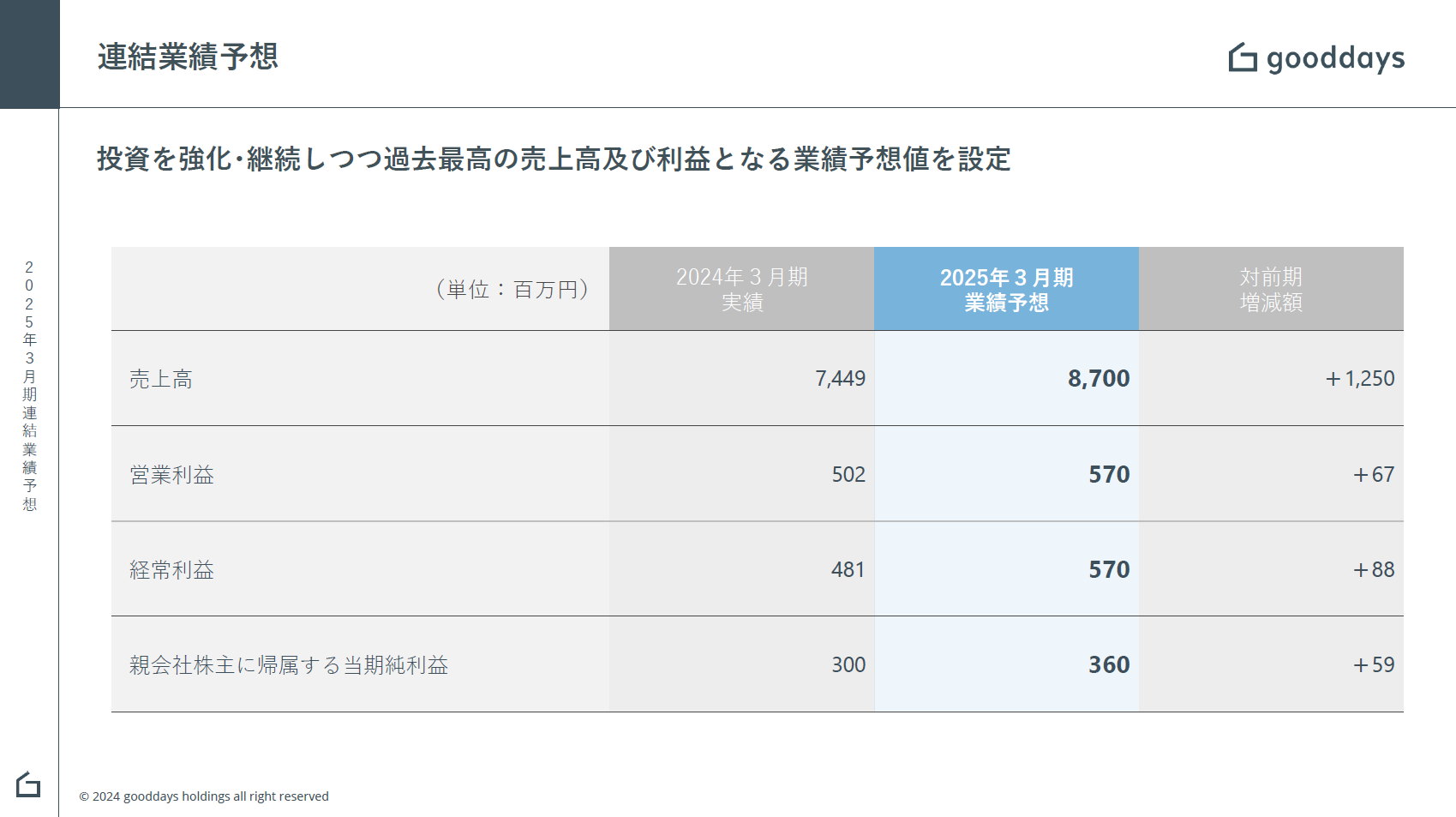Click the (単位：百万円) unit label
The image size is (1456, 817).
click(x=512, y=290)
